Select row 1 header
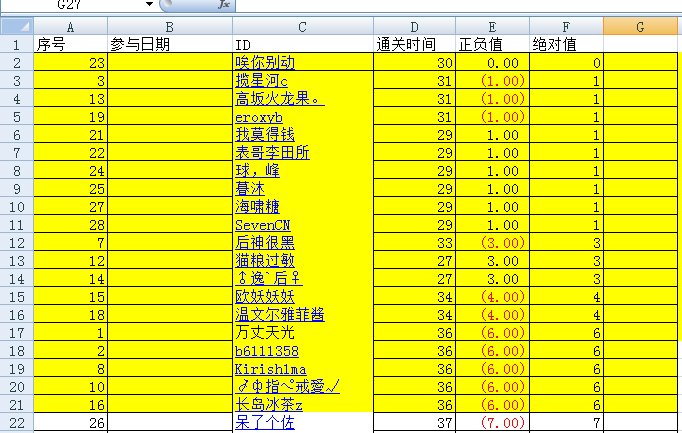Image resolution: width=682 pixels, height=433 pixels. pyautogui.click(x=17, y=44)
